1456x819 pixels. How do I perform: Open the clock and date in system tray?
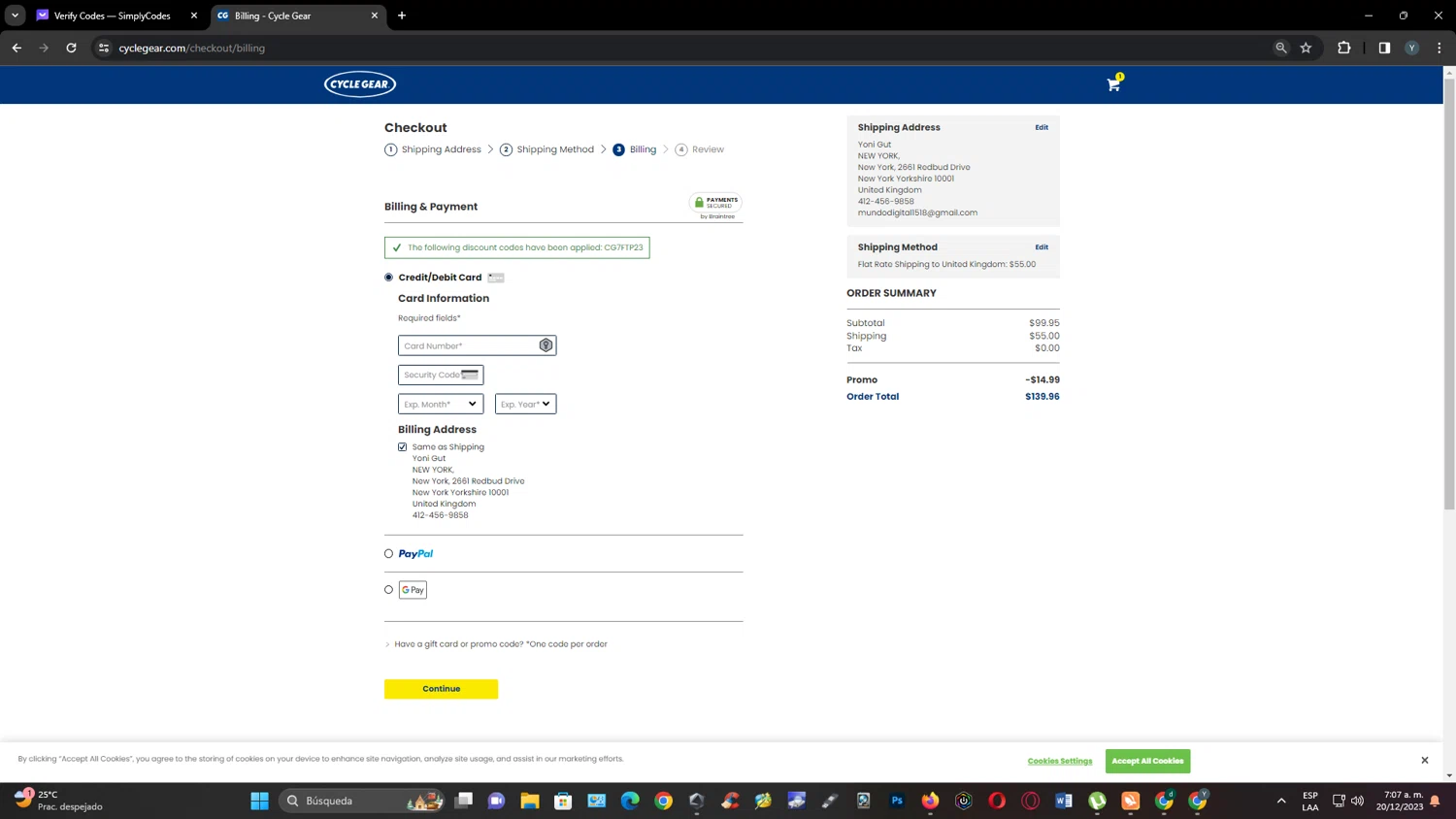click(x=1400, y=801)
